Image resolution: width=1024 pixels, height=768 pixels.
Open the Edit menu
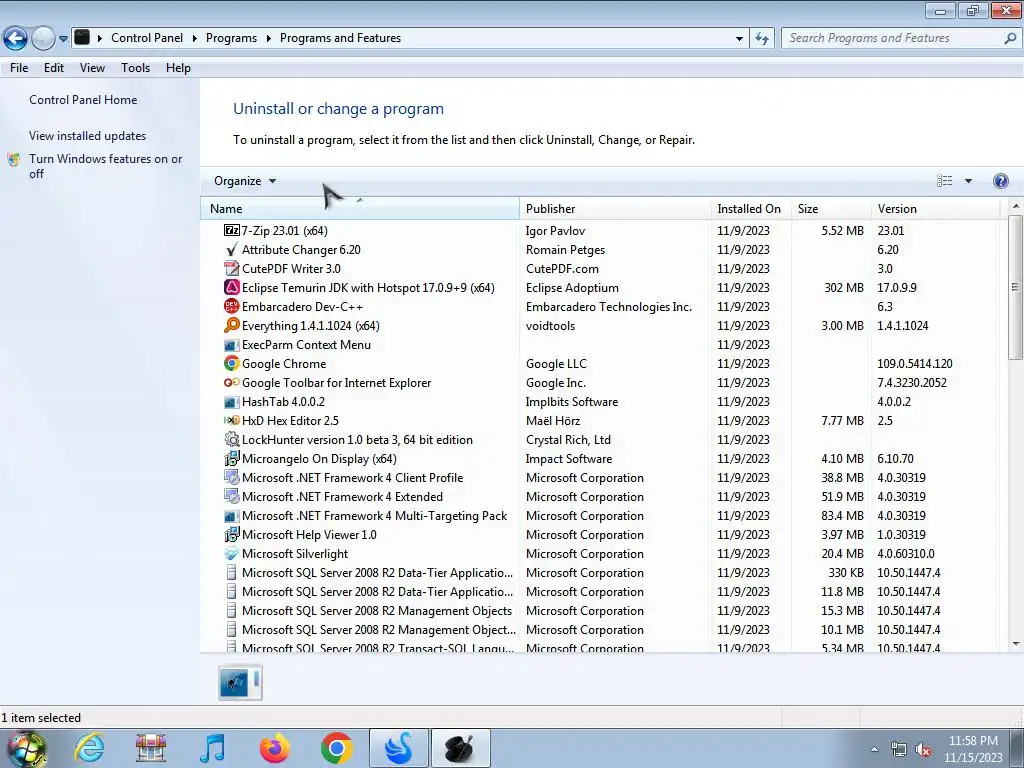54,68
